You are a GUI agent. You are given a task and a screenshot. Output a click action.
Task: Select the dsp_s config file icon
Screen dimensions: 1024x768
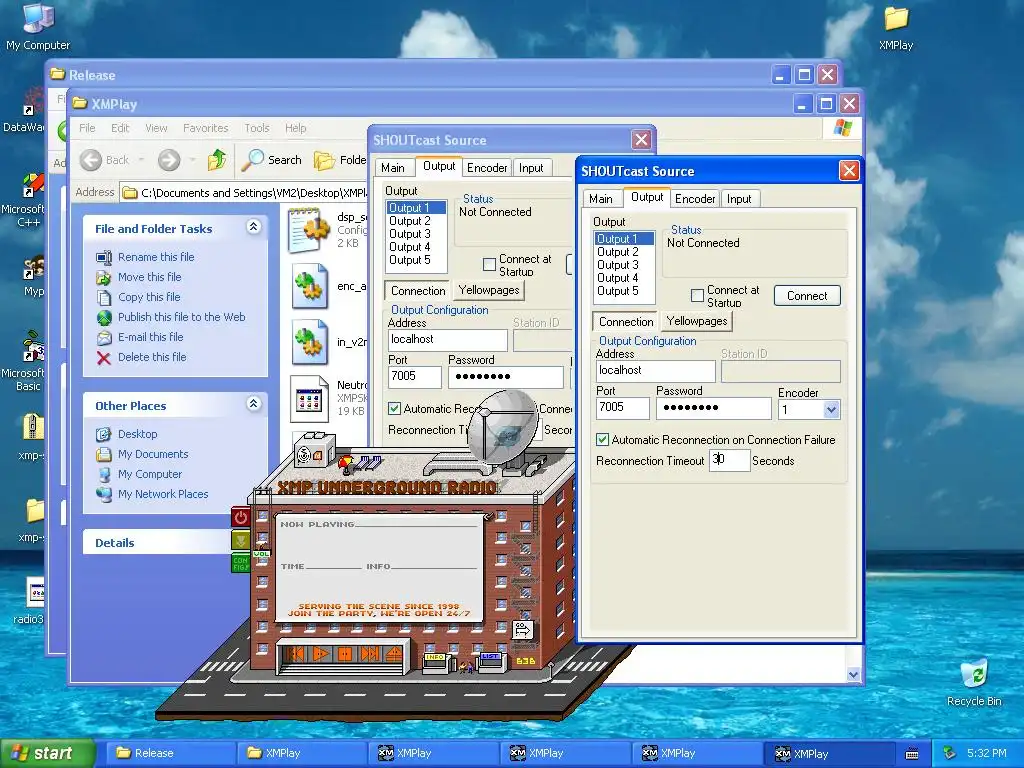[x=309, y=230]
